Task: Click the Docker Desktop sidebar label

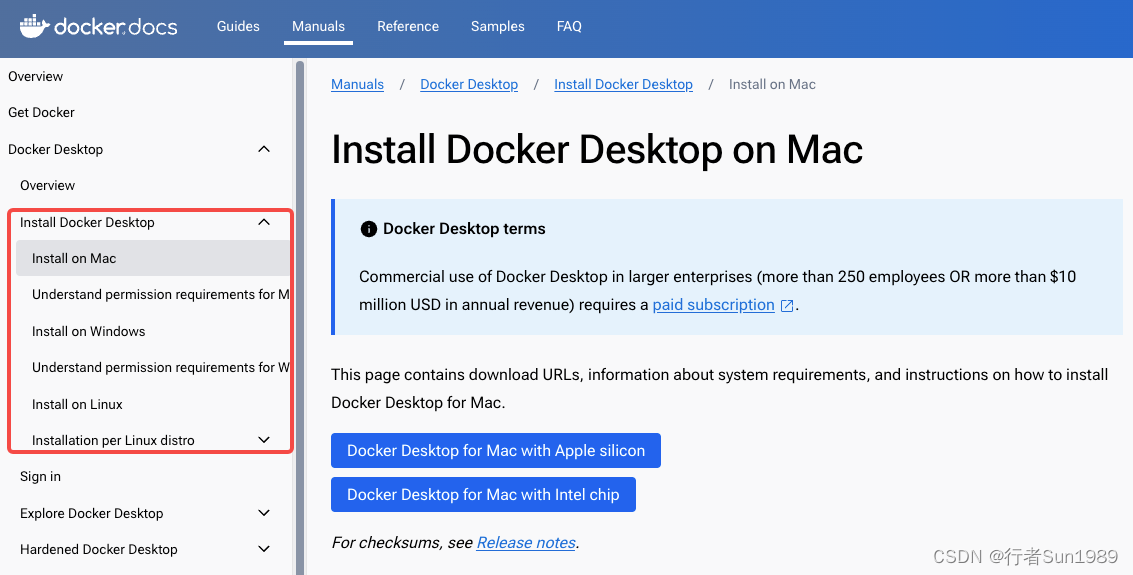Action: click(55, 150)
